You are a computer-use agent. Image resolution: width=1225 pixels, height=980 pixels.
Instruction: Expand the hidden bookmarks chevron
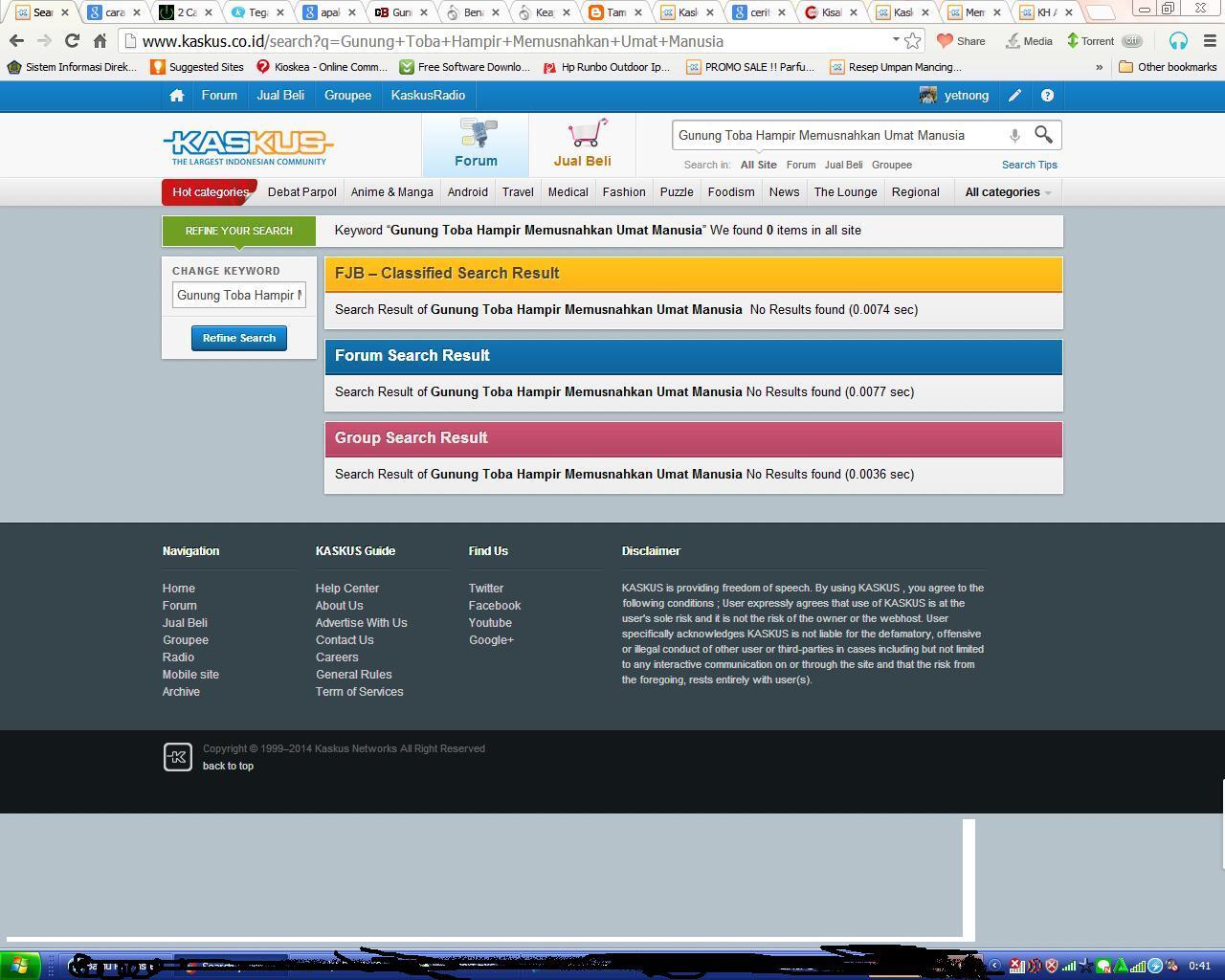click(x=1099, y=67)
